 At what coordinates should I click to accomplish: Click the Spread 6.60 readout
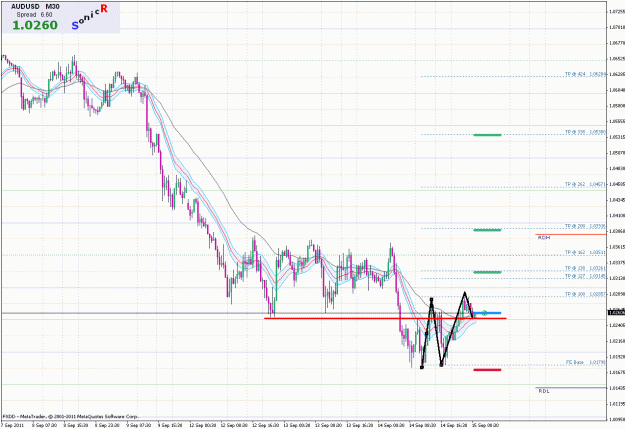click(34, 15)
